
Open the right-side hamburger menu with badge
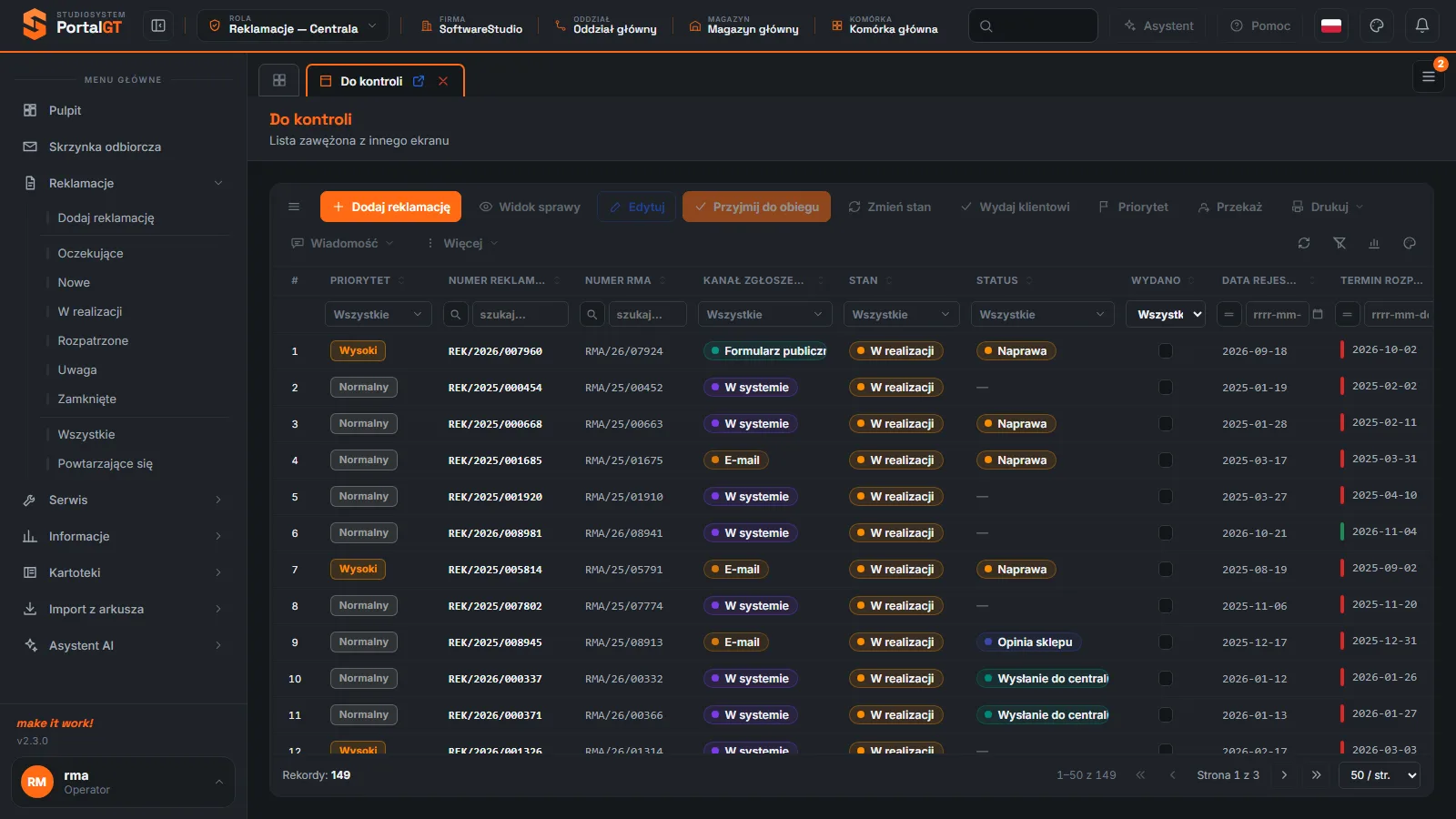[x=1429, y=76]
